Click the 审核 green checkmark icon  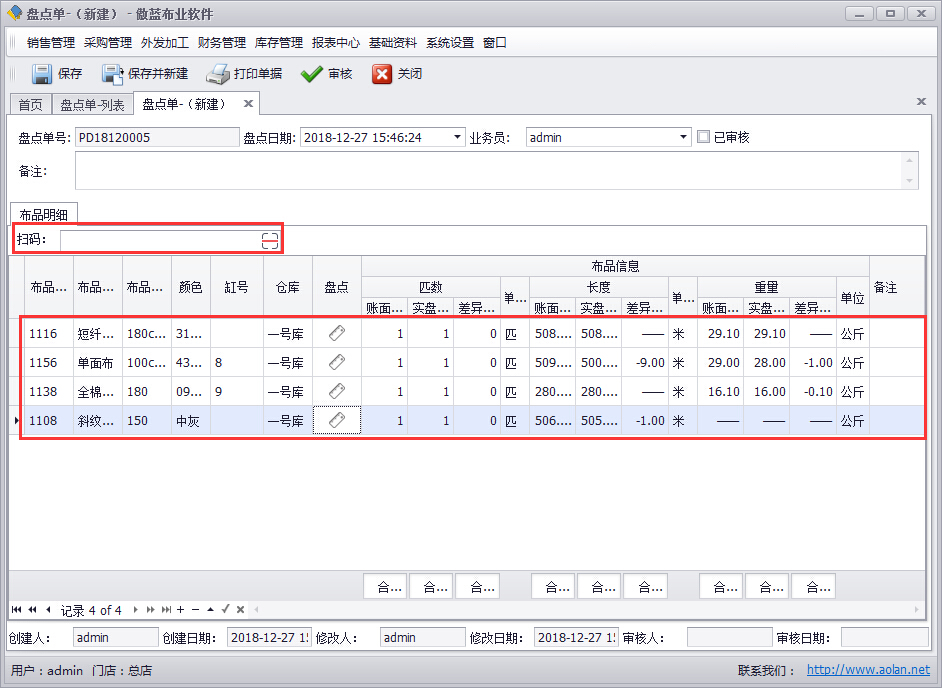(311, 74)
